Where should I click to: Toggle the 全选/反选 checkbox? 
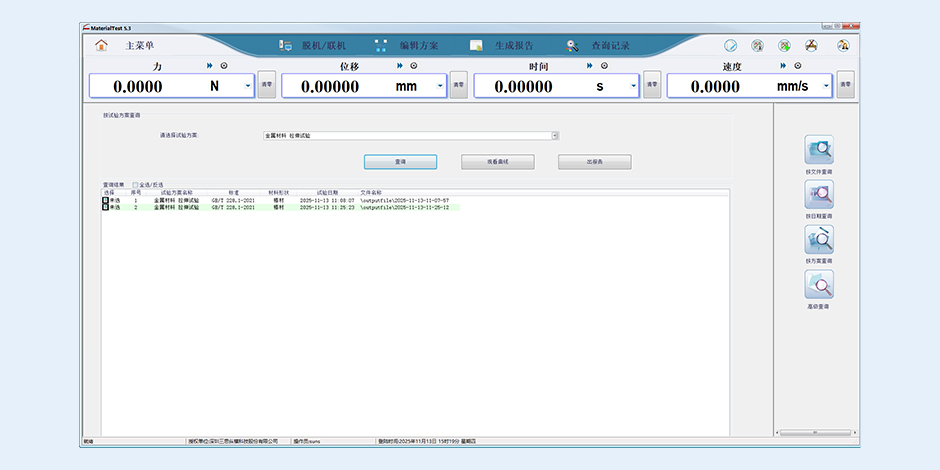[x=135, y=185]
